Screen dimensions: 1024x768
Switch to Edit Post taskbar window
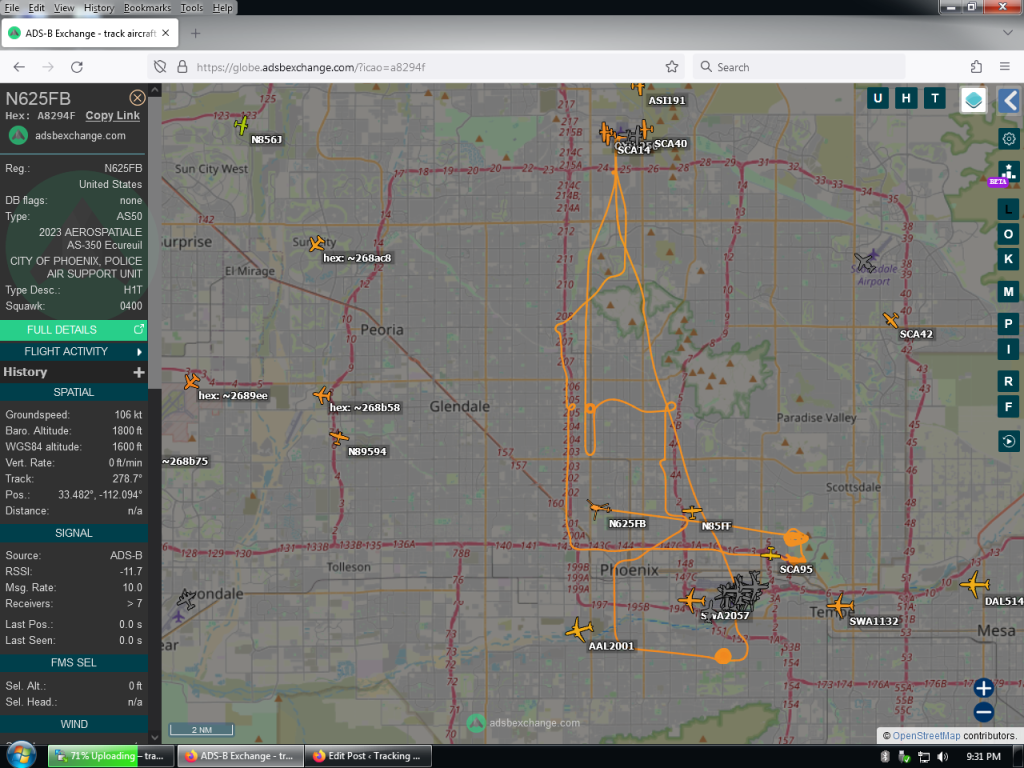click(368, 756)
